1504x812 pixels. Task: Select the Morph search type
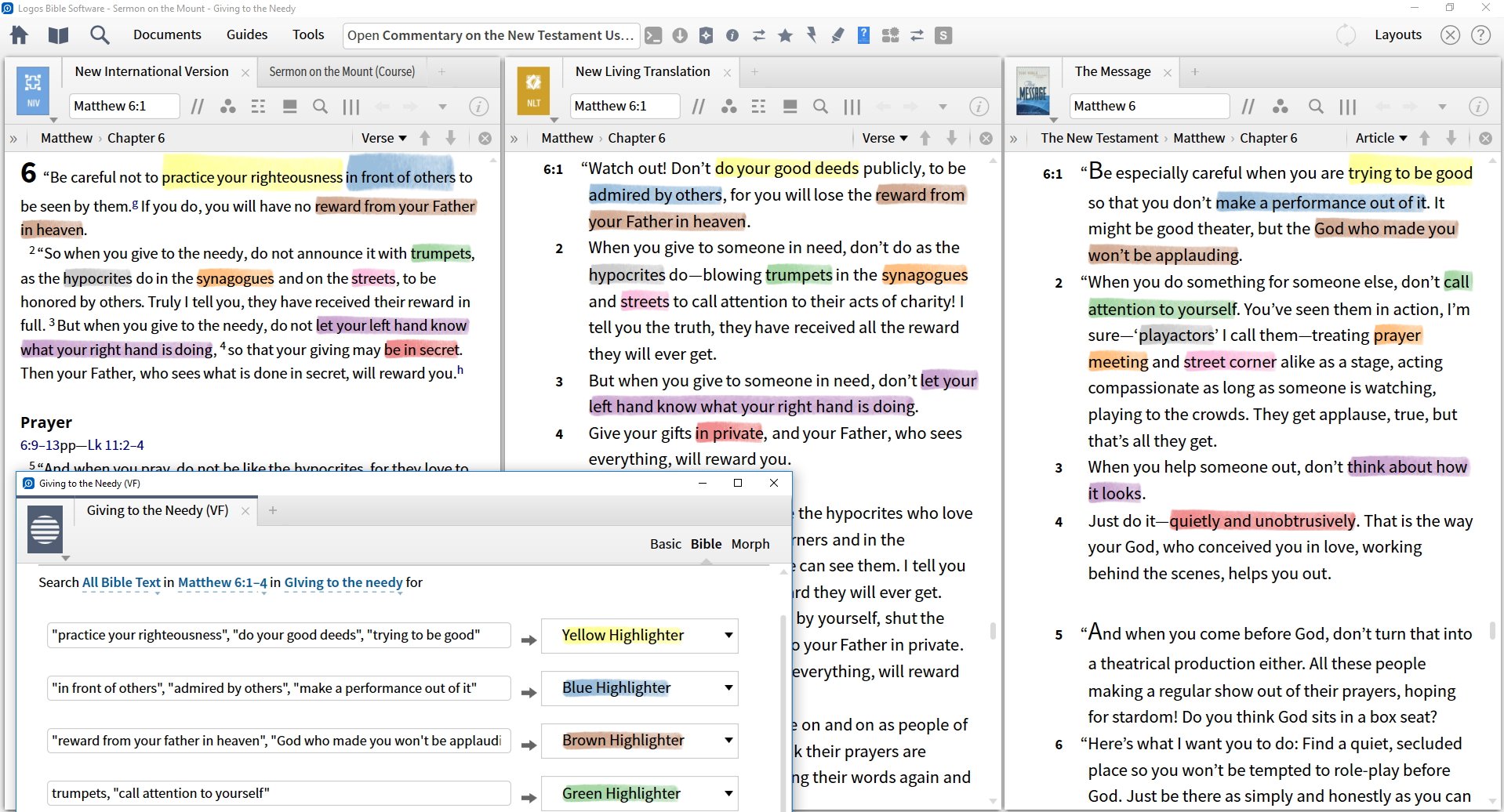[x=750, y=544]
